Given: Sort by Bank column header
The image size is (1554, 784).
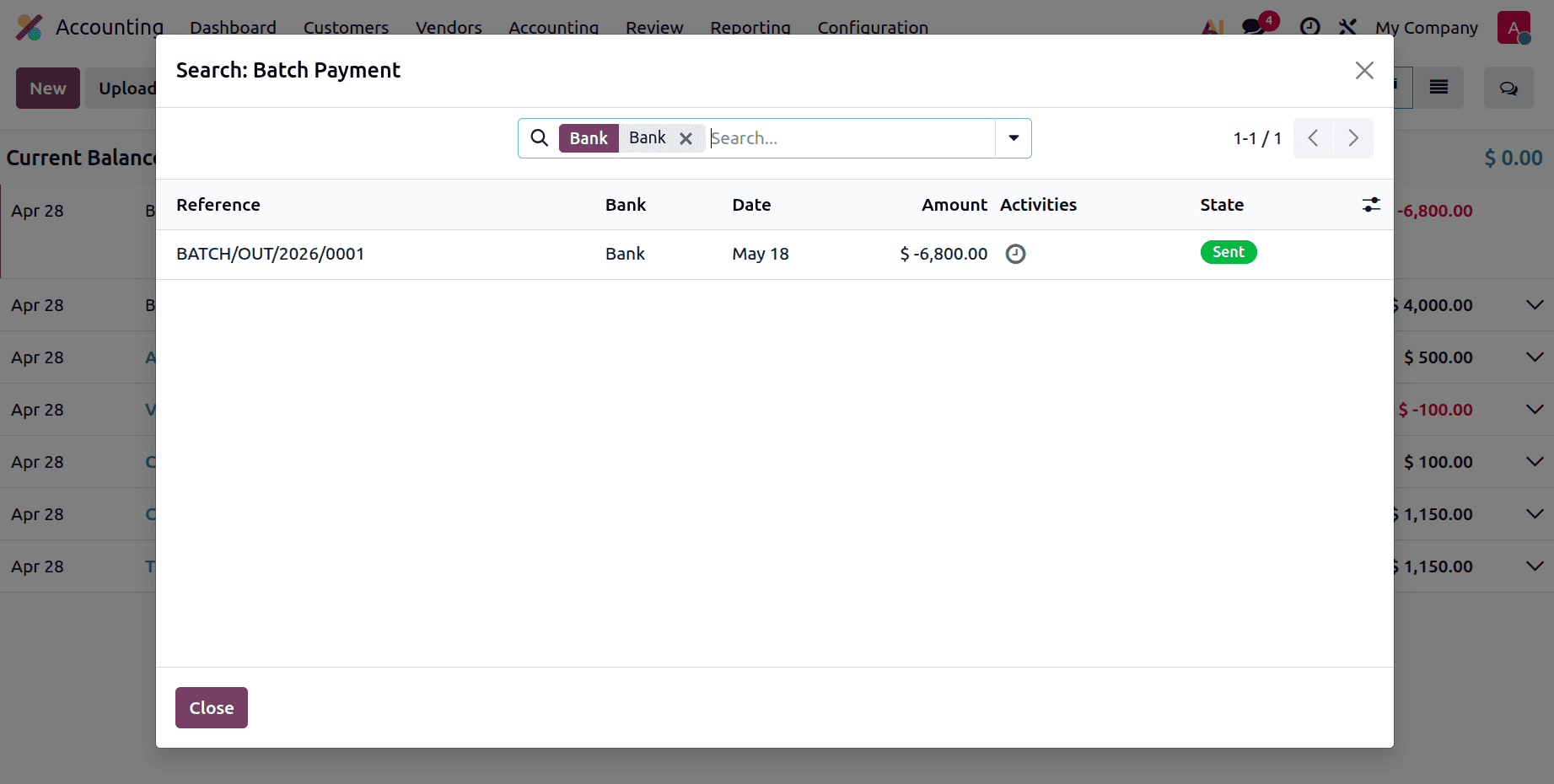Looking at the screenshot, I should point(626,205).
